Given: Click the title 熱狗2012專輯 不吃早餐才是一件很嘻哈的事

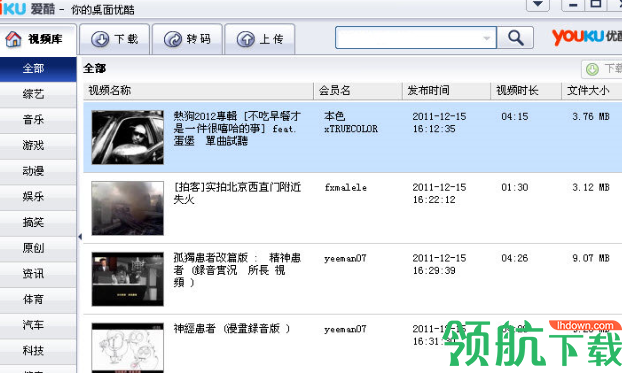Looking at the screenshot, I should click(x=237, y=129).
